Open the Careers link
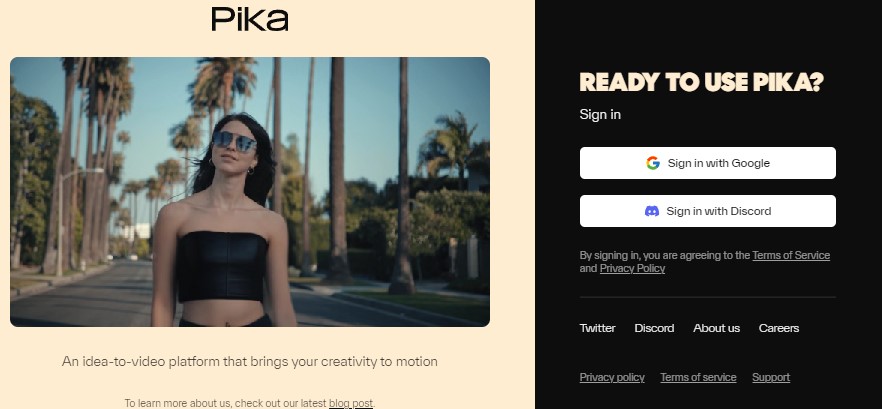This screenshot has width=882, height=409. (778, 328)
